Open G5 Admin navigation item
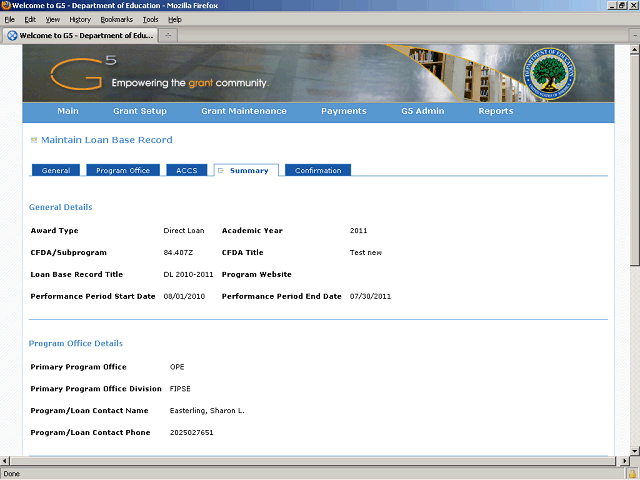 pyautogui.click(x=422, y=111)
